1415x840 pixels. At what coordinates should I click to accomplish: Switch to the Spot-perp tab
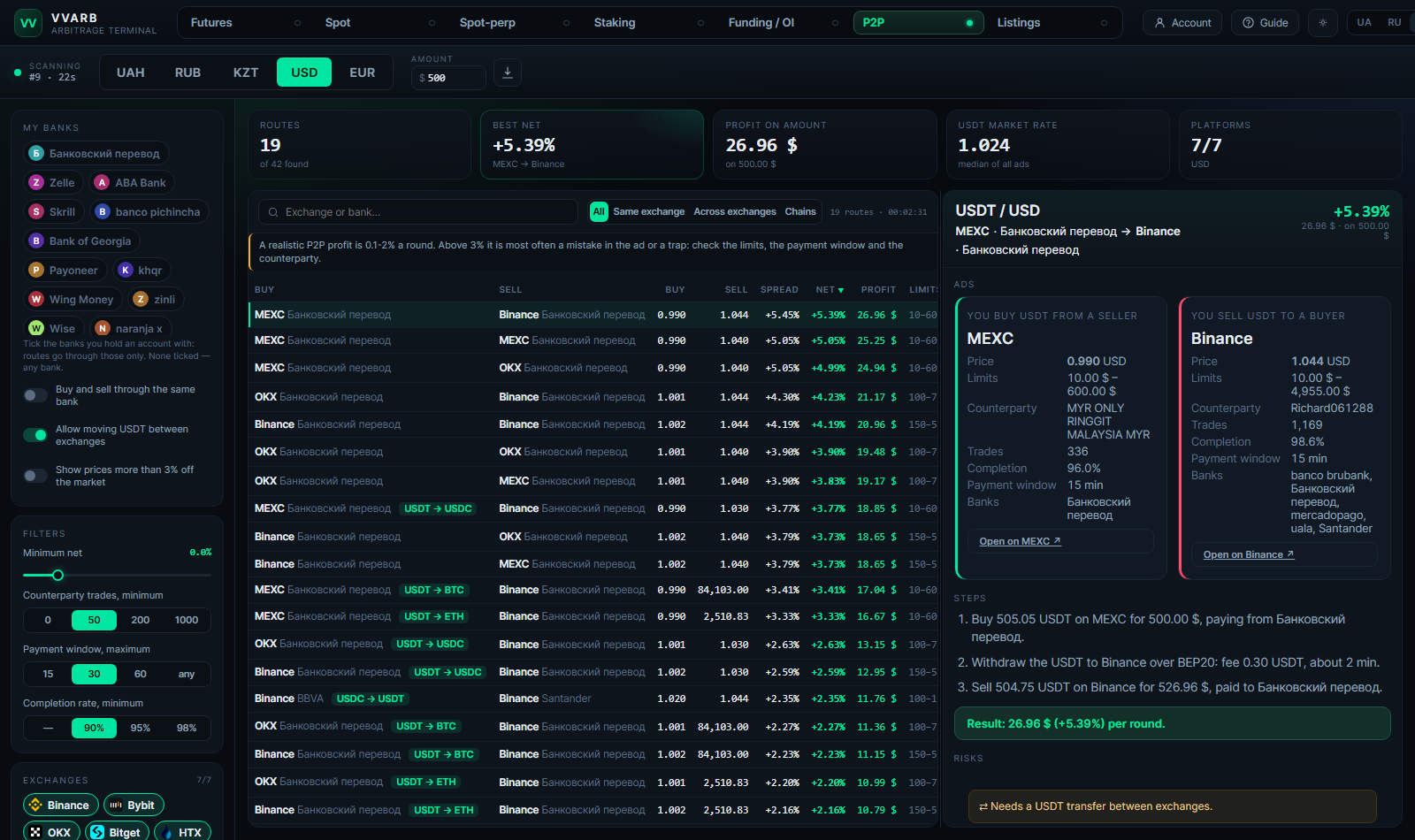[x=513, y=23]
